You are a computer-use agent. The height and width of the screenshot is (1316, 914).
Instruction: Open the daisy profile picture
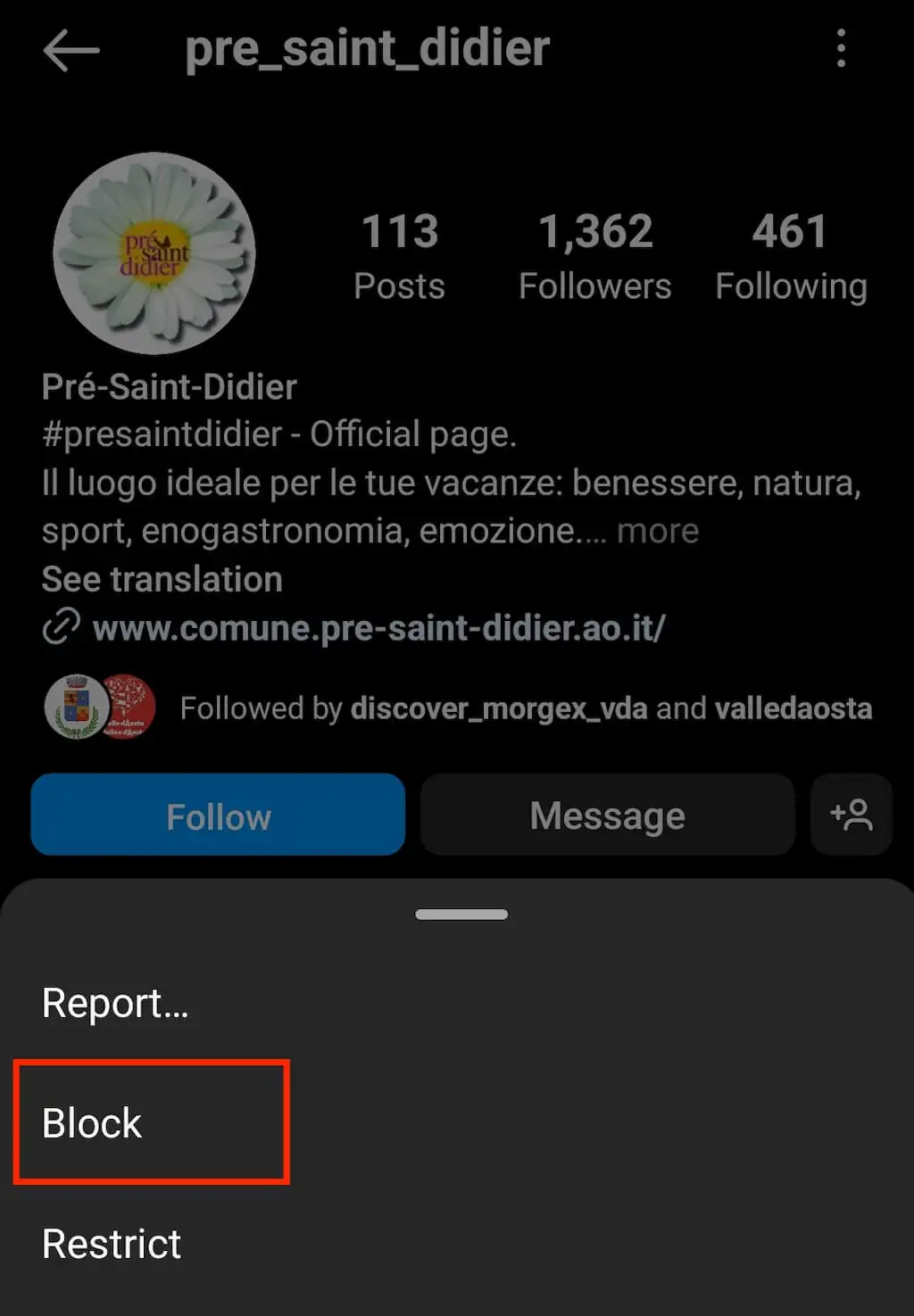point(154,253)
